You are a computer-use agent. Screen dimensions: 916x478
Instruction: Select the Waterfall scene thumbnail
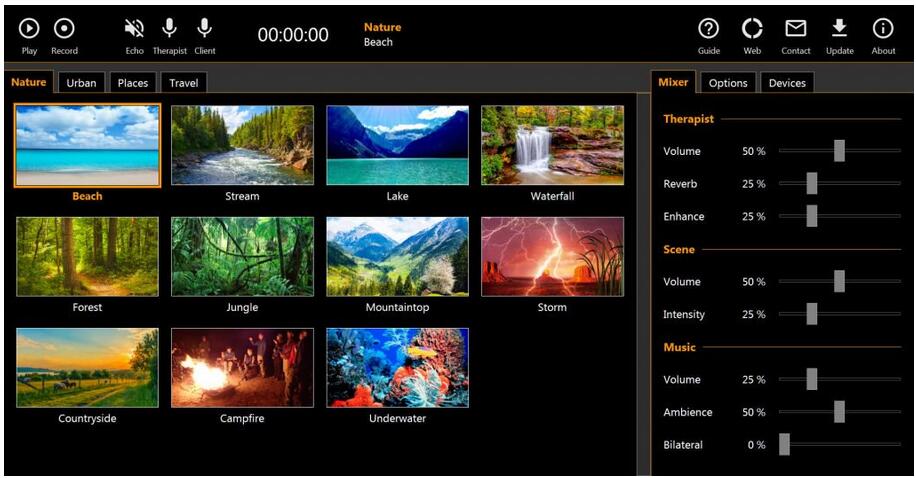click(552, 146)
